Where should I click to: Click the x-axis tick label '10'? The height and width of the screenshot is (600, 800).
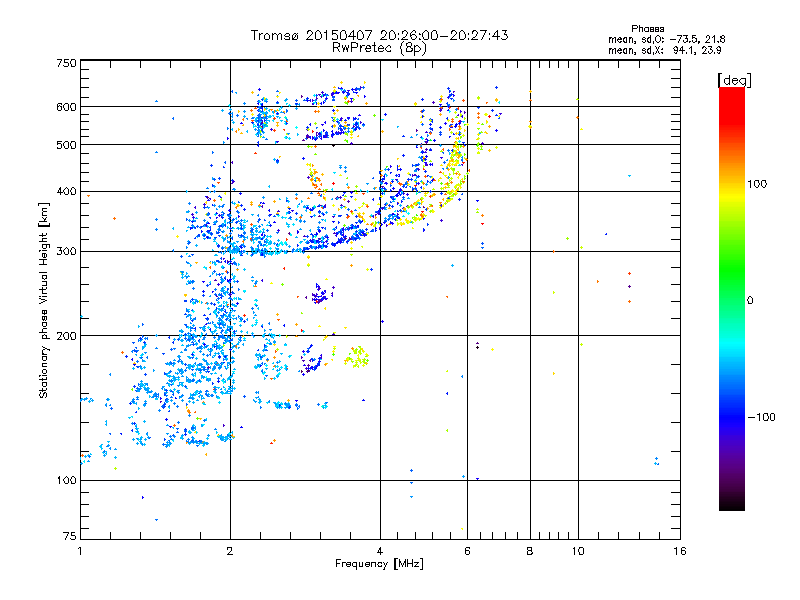click(578, 551)
